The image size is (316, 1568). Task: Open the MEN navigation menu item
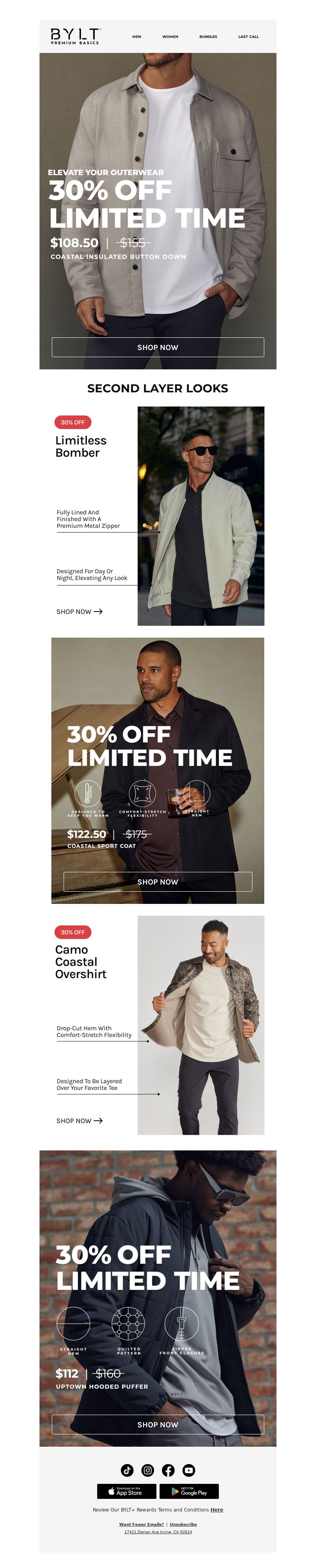coord(136,36)
